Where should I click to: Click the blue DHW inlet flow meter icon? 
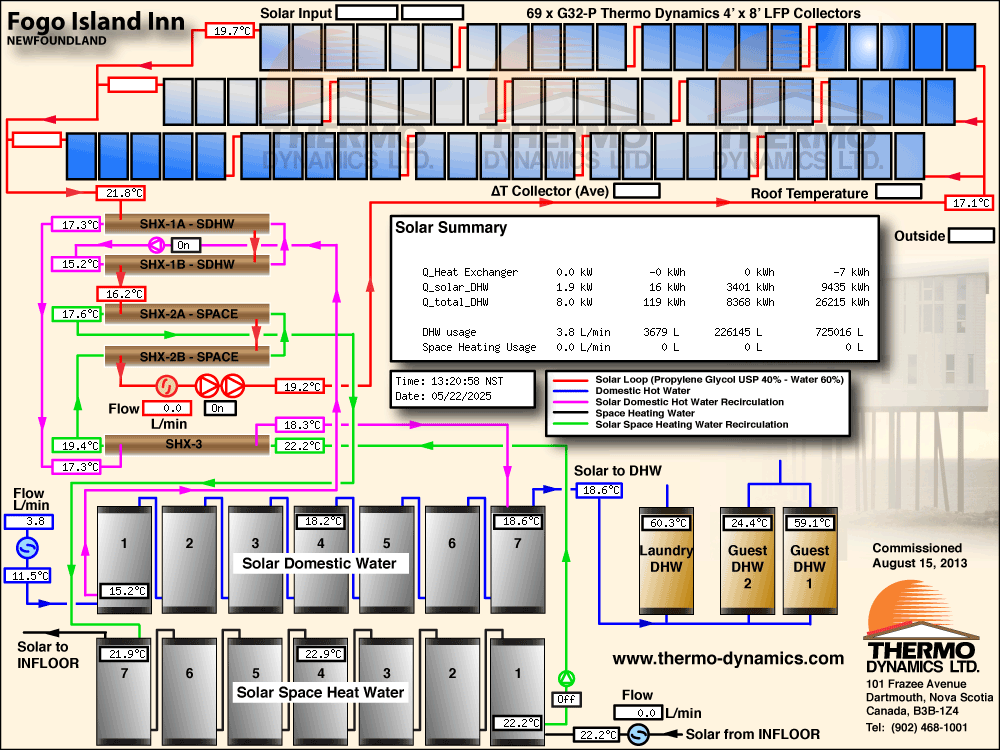[x=27, y=548]
